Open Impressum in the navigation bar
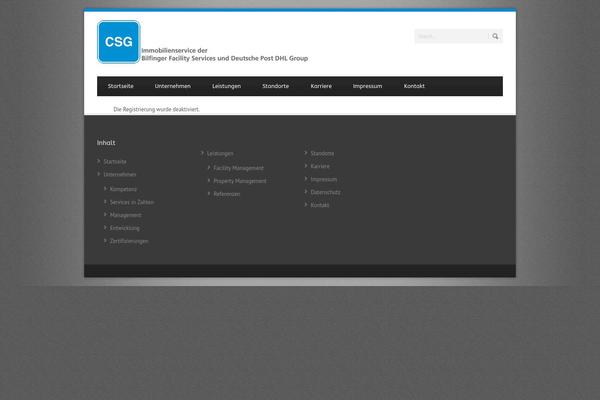The width and height of the screenshot is (600, 400). coord(367,86)
